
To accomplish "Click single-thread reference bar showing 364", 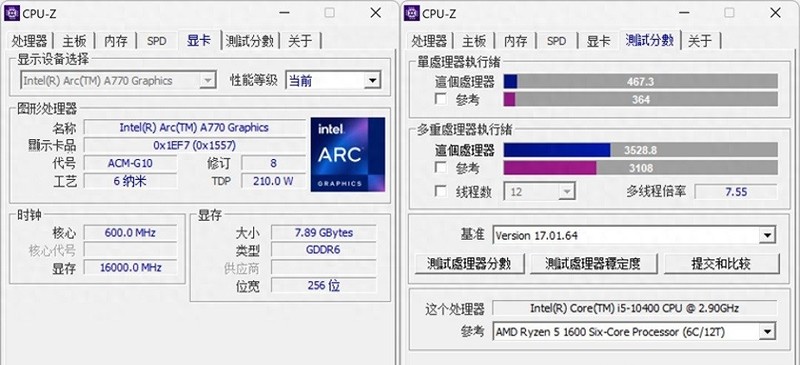I will click(641, 99).
